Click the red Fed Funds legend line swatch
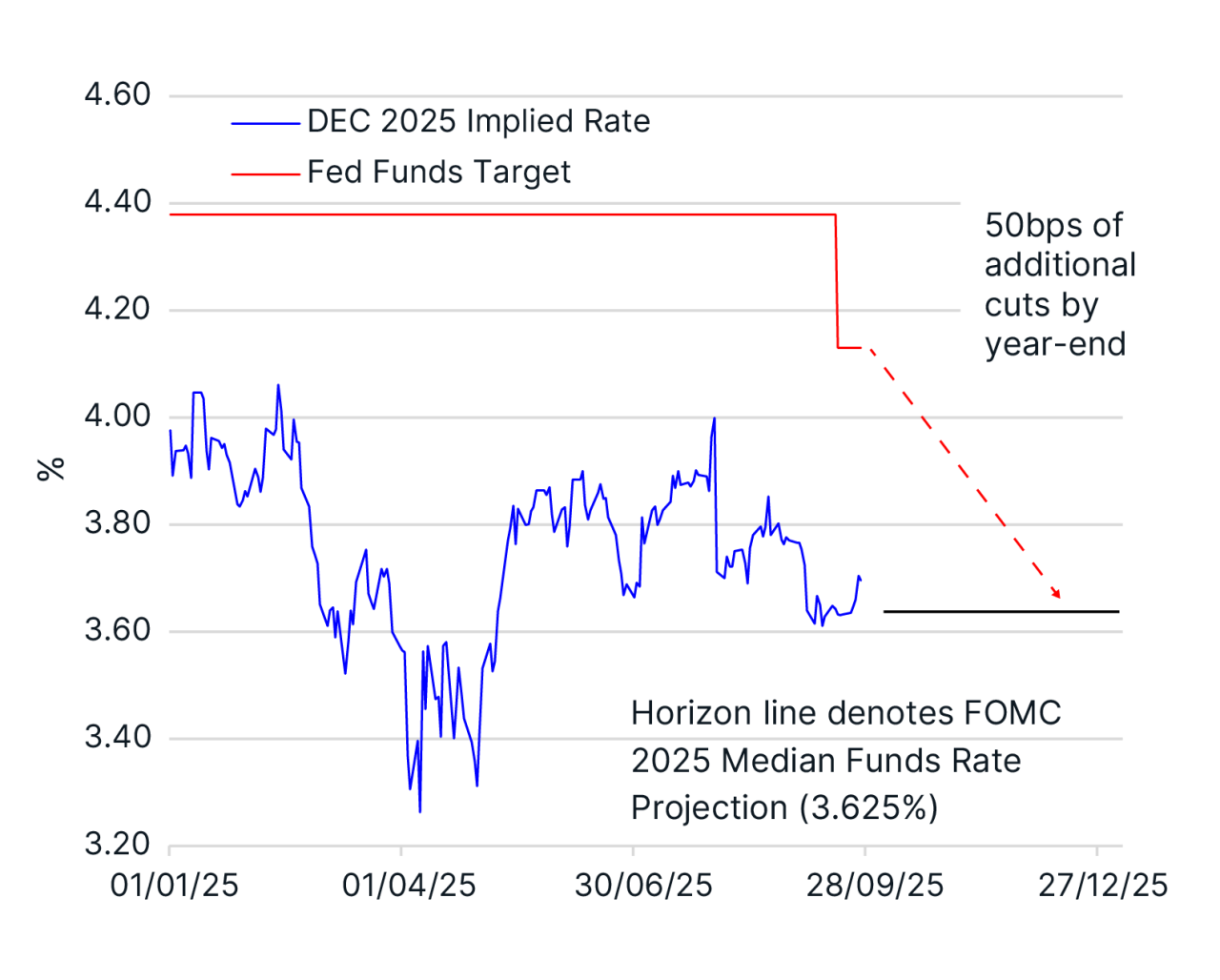The height and width of the screenshot is (980, 1220). [265, 174]
